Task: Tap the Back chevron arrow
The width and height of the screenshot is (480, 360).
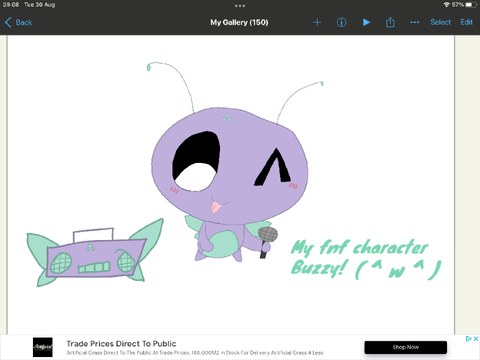Action: click(8, 22)
